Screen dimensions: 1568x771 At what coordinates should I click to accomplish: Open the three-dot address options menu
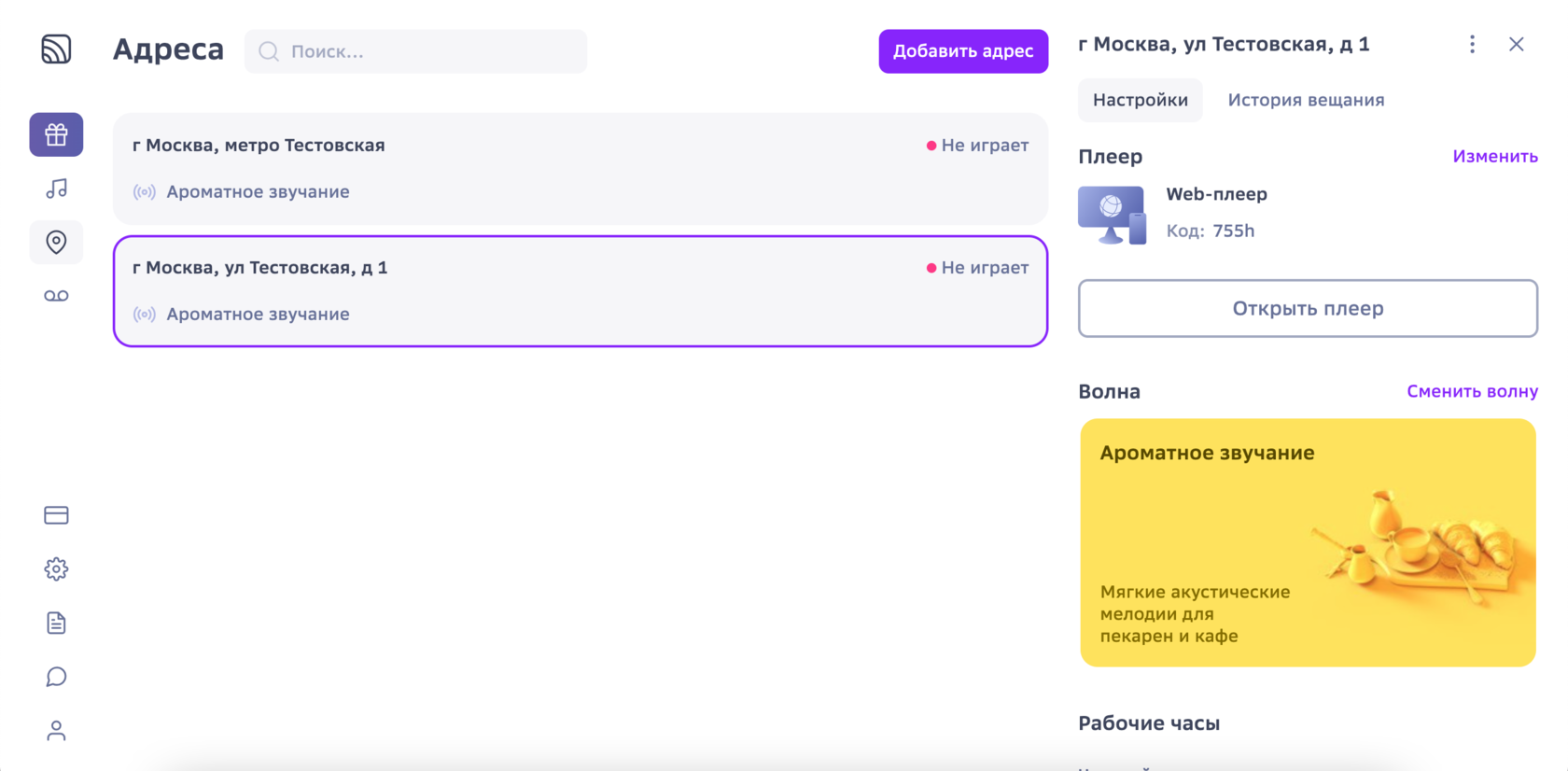(1472, 45)
